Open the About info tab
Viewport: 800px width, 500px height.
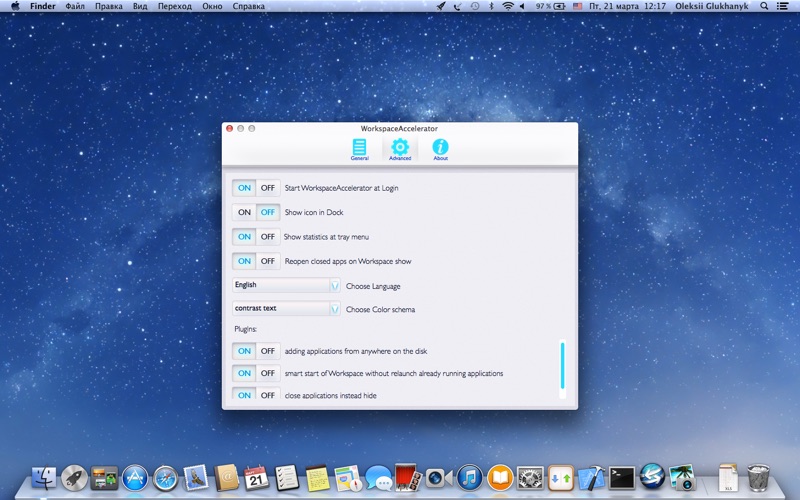pos(440,149)
